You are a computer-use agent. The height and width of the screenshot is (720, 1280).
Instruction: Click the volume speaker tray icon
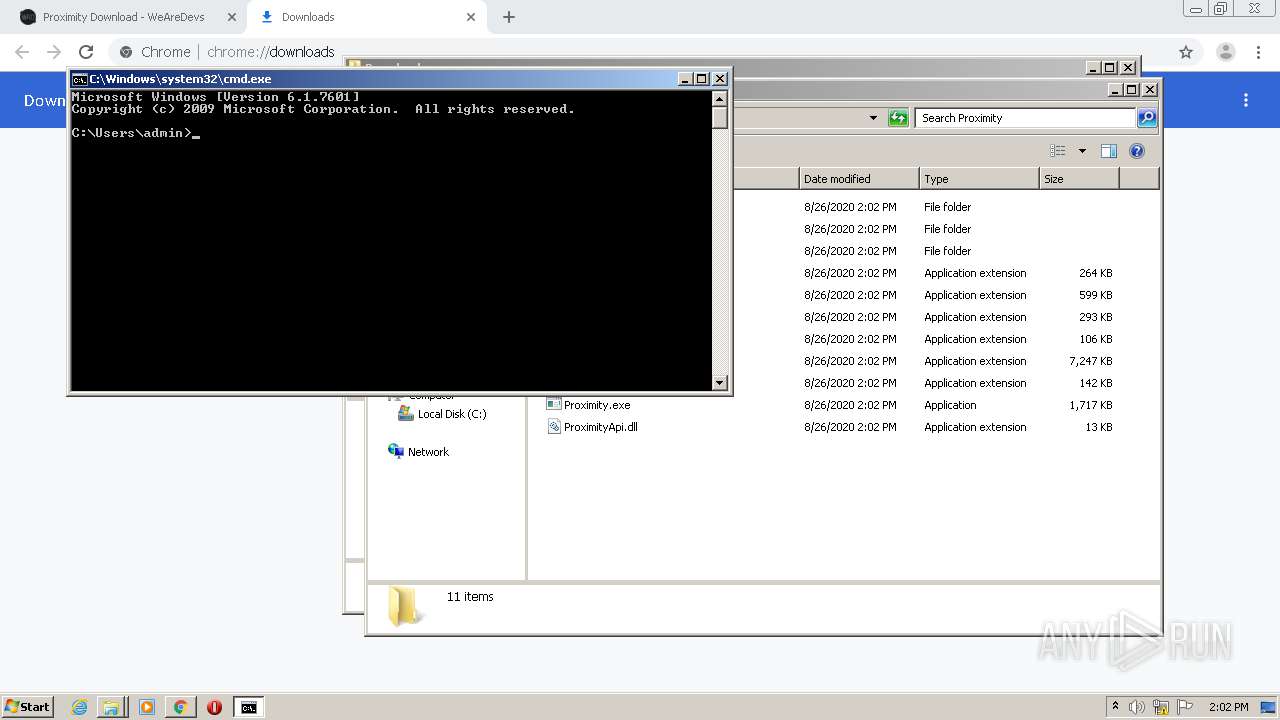coord(1137,707)
